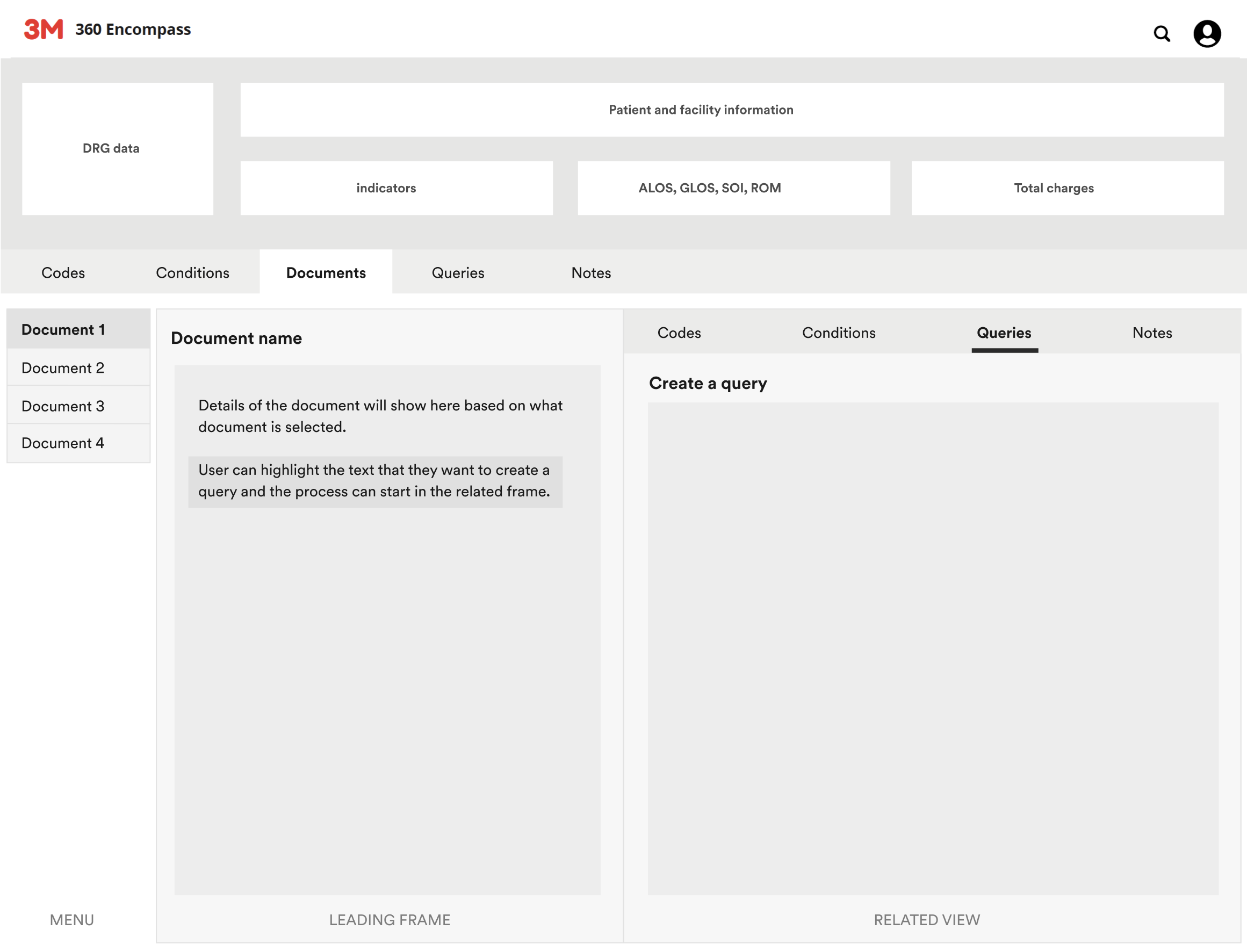Image resolution: width=1247 pixels, height=952 pixels.
Task: Switch to the main Codes tab
Action: (x=63, y=272)
